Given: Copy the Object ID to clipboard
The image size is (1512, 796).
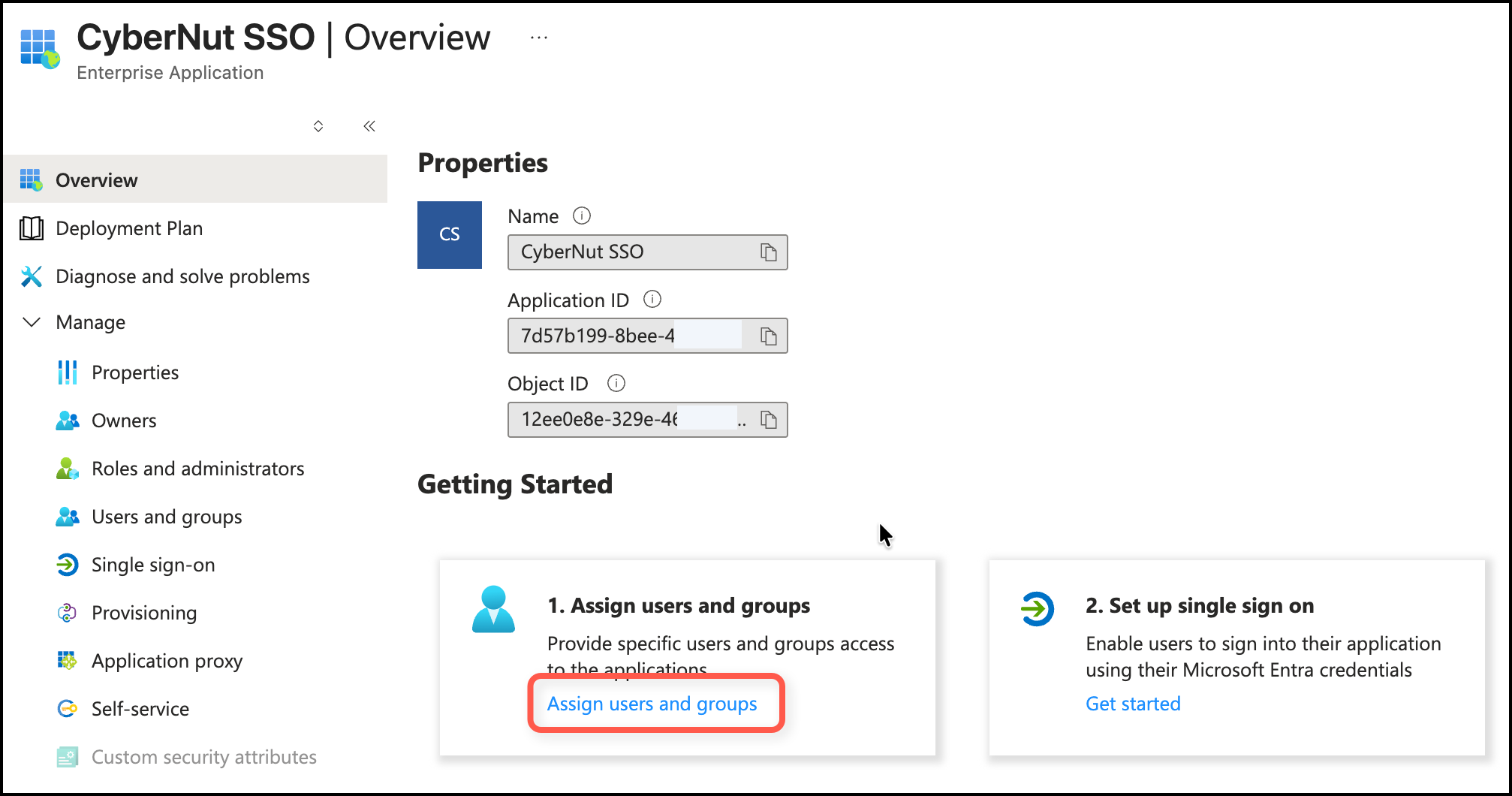Looking at the screenshot, I should pyautogui.click(x=768, y=420).
